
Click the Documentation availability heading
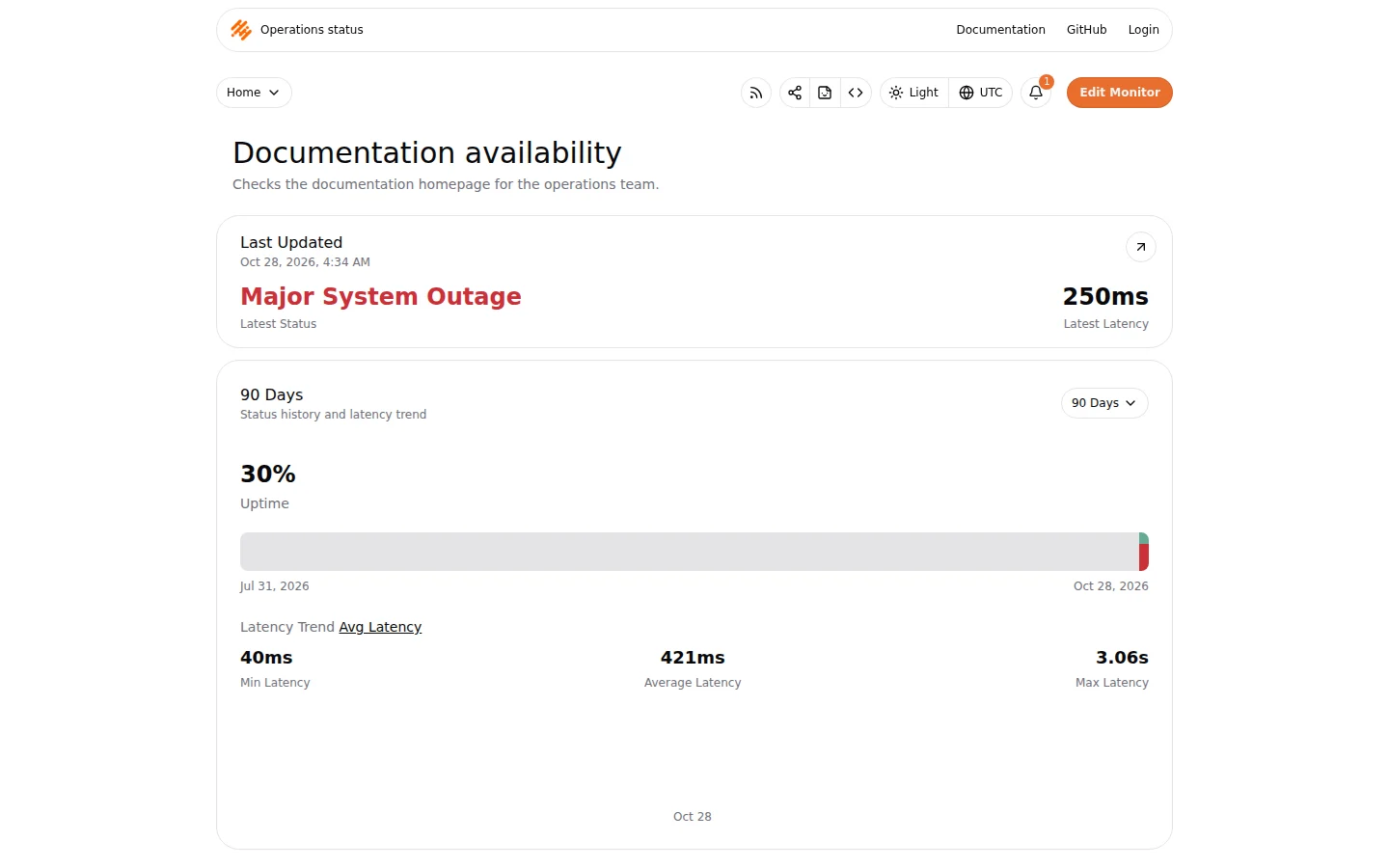(x=427, y=152)
